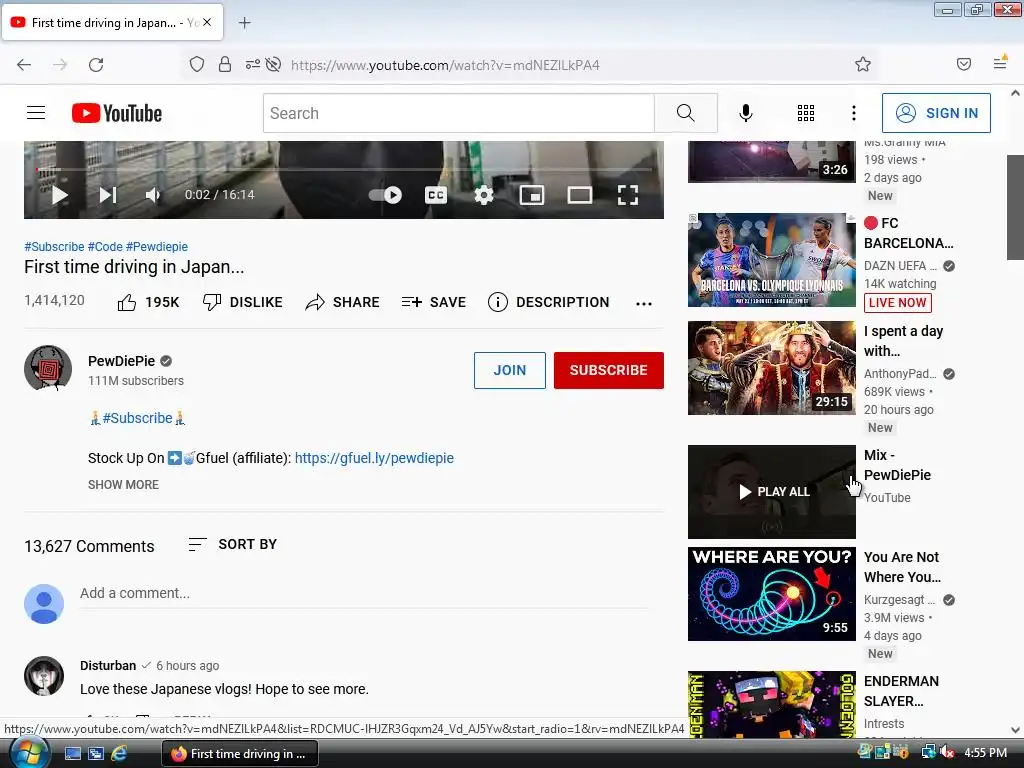Click DISLIKE on the video
Image resolution: width=1024 pixels, height=768 pixels.
tap(242, 302)
